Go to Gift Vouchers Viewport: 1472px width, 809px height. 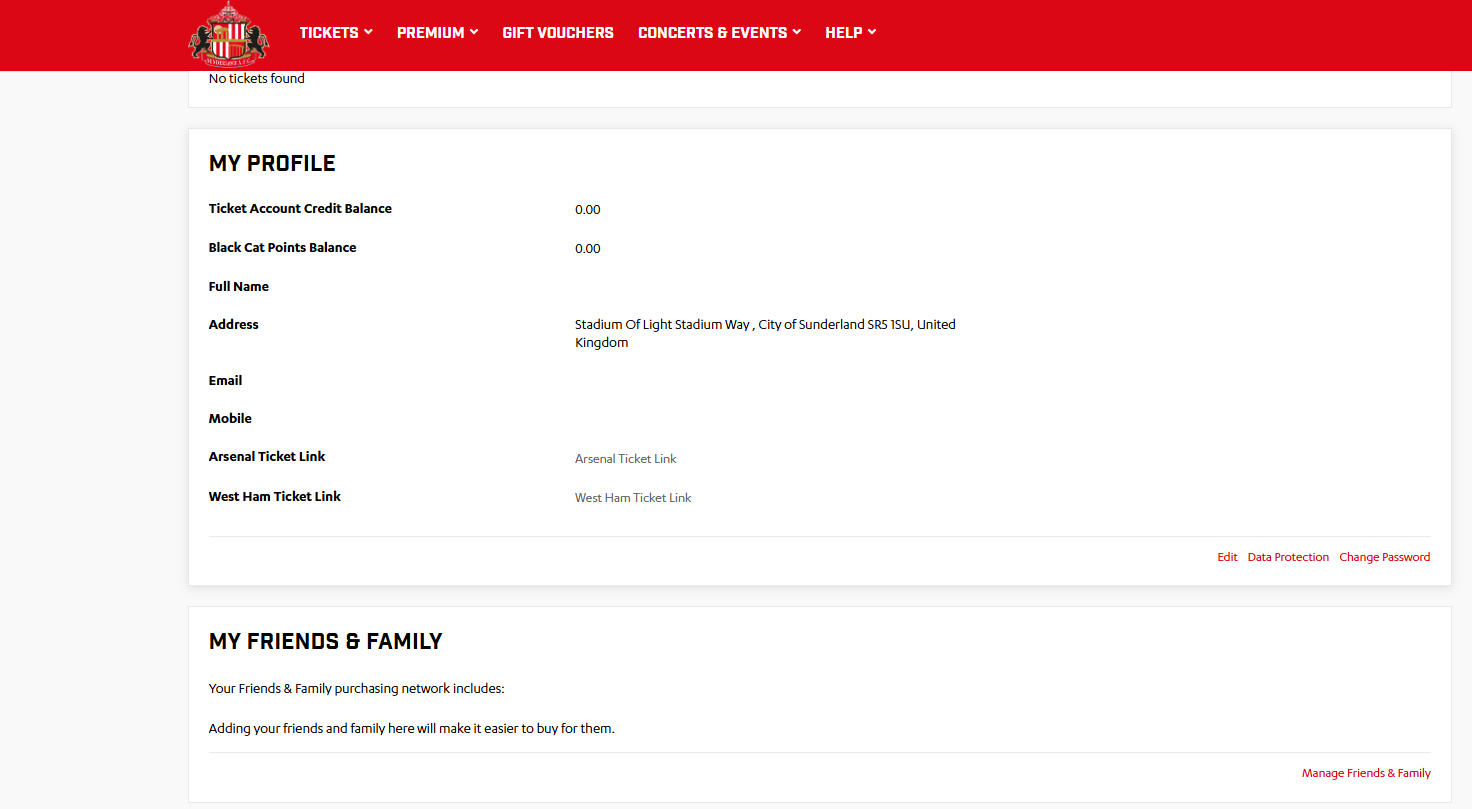tap(558, 33)
